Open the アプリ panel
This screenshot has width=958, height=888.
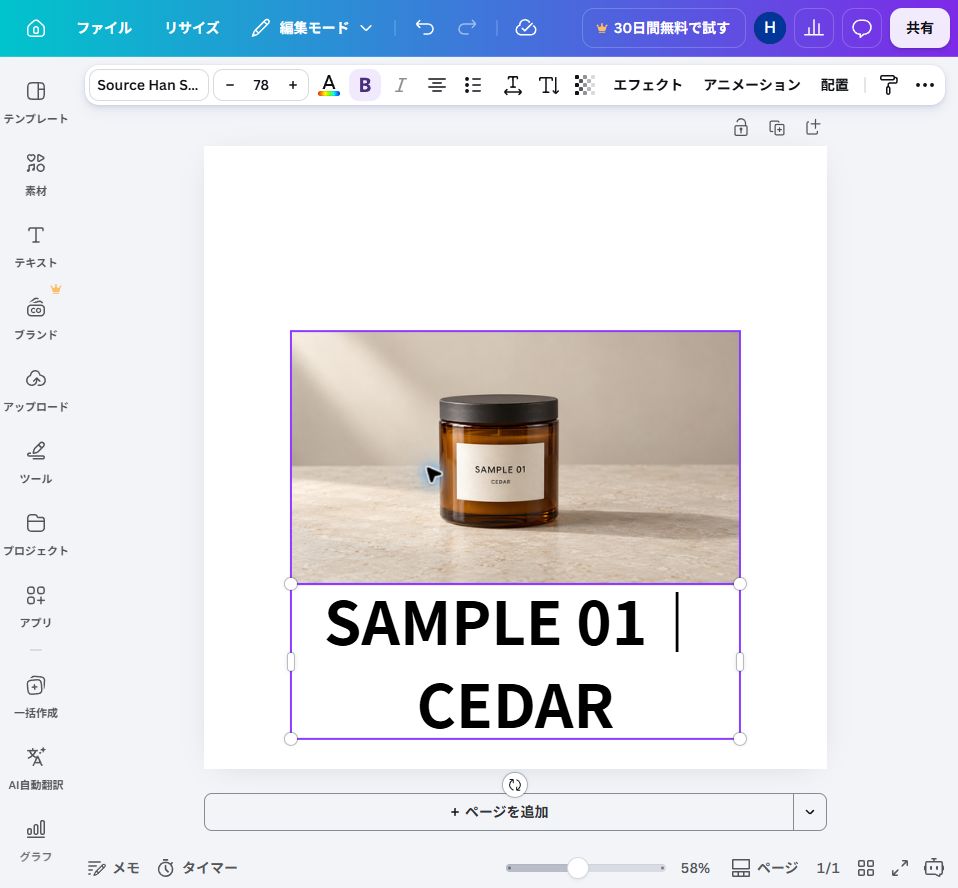click(x=36, y=606)
